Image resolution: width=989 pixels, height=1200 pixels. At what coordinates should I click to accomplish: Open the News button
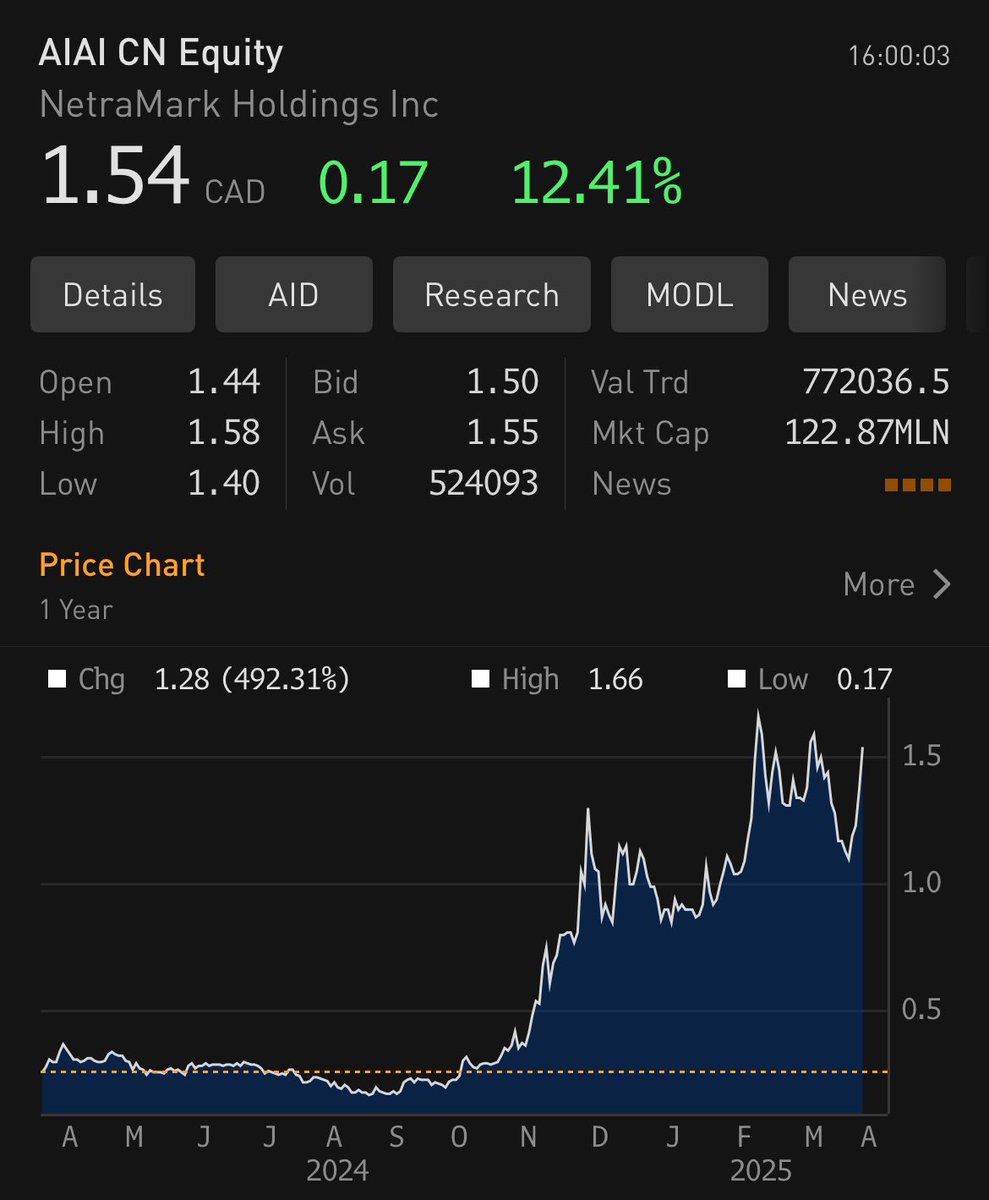(x=867, y=295)
